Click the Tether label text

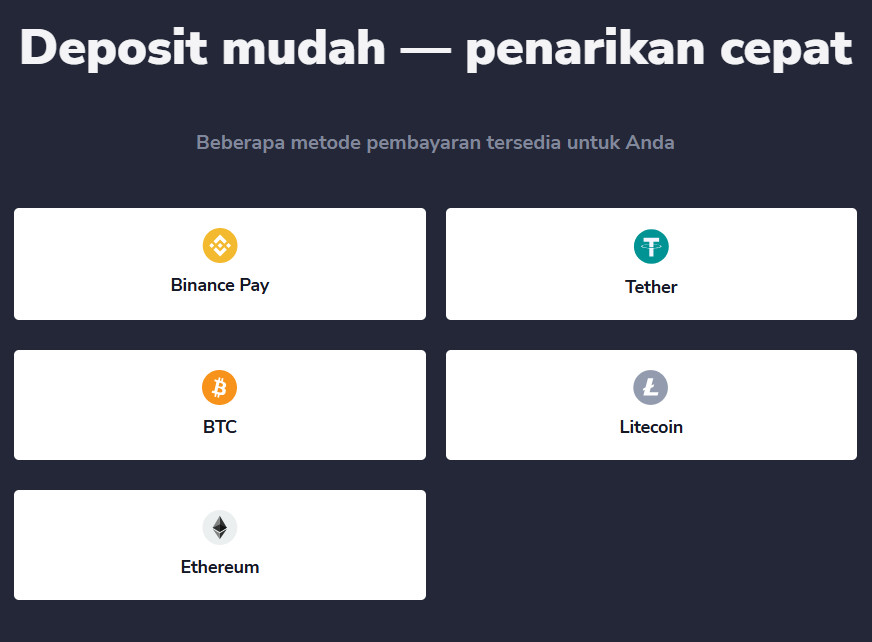(651, 287)
